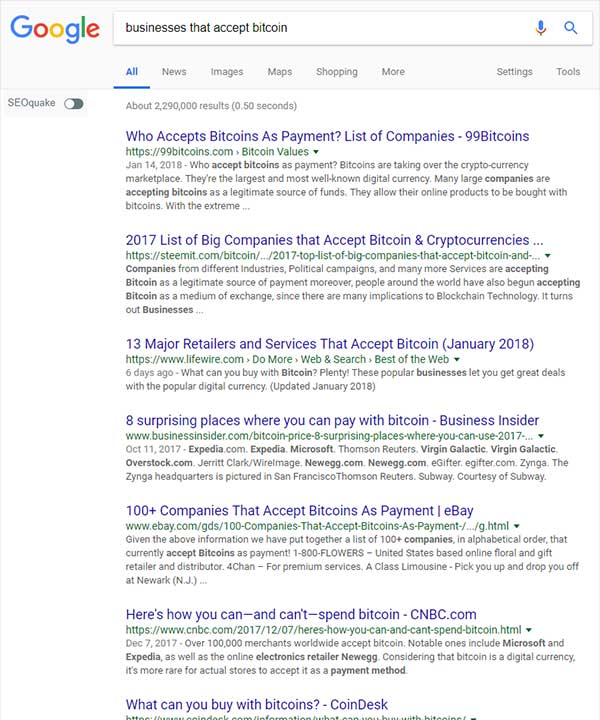This screenshot has width=600, height=720.
Task: Expand the dropdown arrow beside cnbc.com URL
Action: 529,630
